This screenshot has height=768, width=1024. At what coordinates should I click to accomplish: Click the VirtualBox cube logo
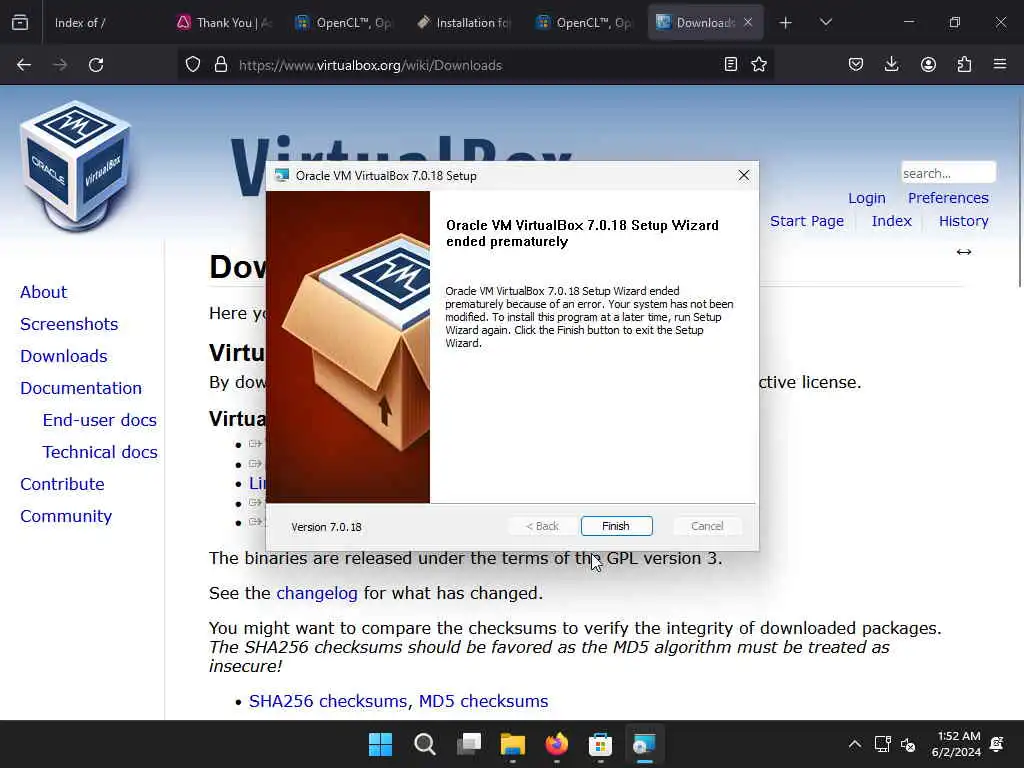click(x=76, y=167)
